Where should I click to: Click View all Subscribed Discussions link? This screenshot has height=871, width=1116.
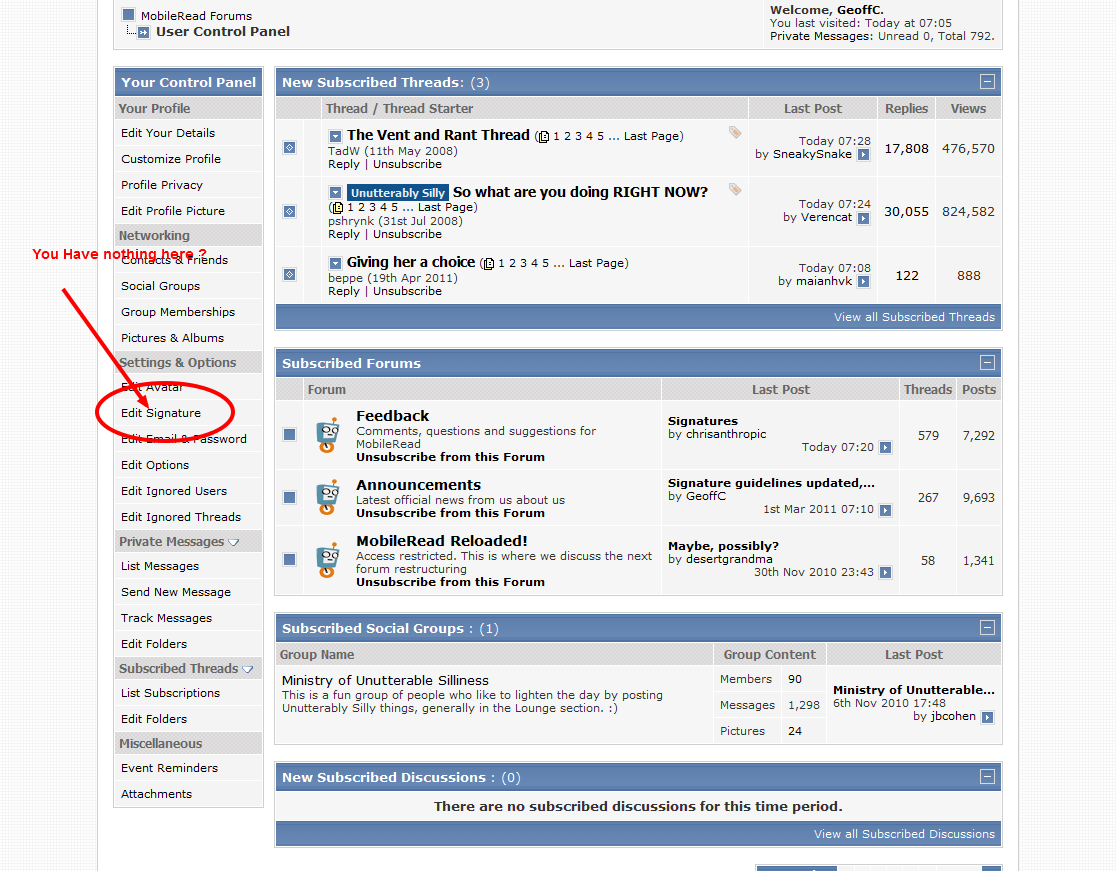click(x=905, y=834)
